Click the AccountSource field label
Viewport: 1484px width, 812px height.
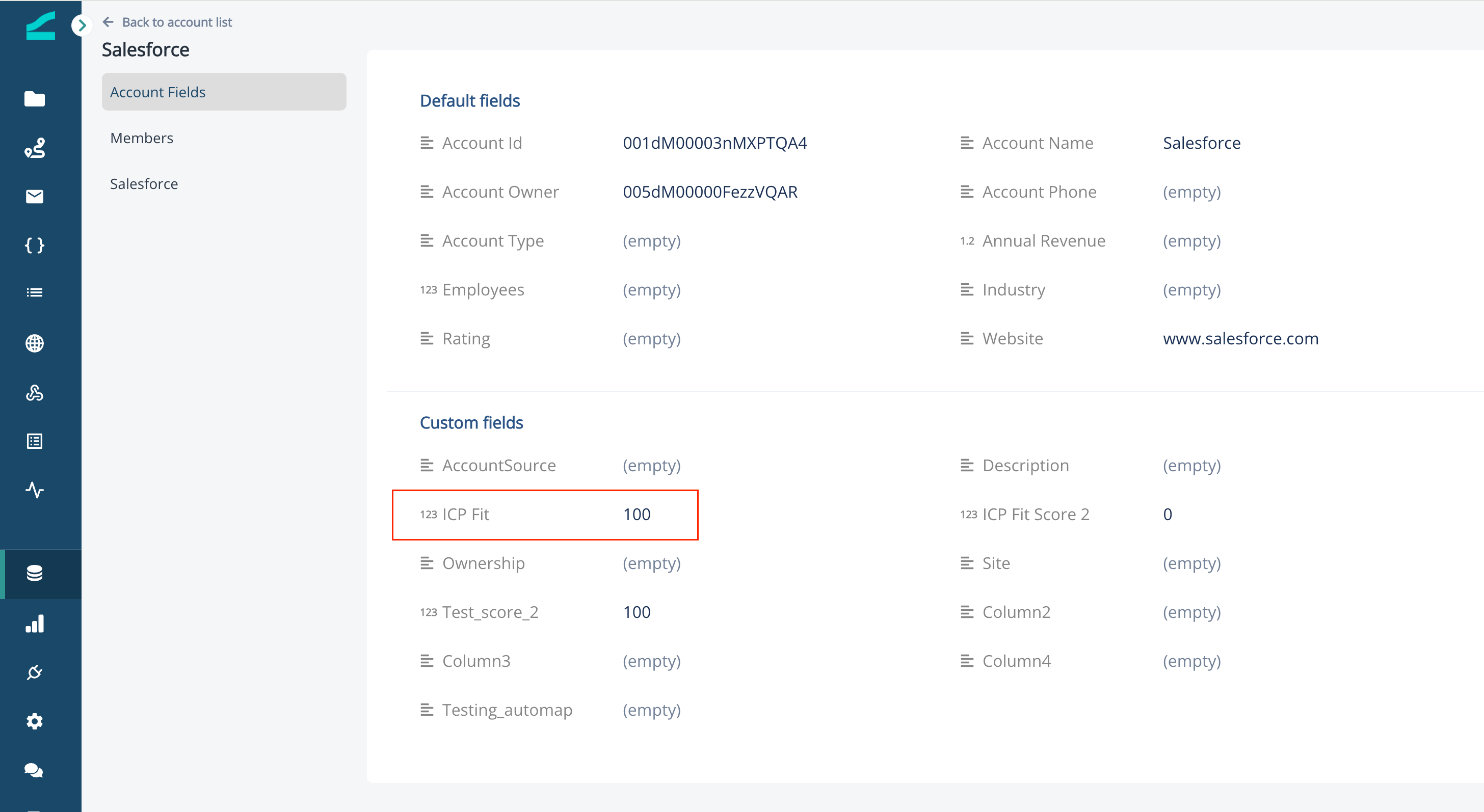click(x=499, y=465)
